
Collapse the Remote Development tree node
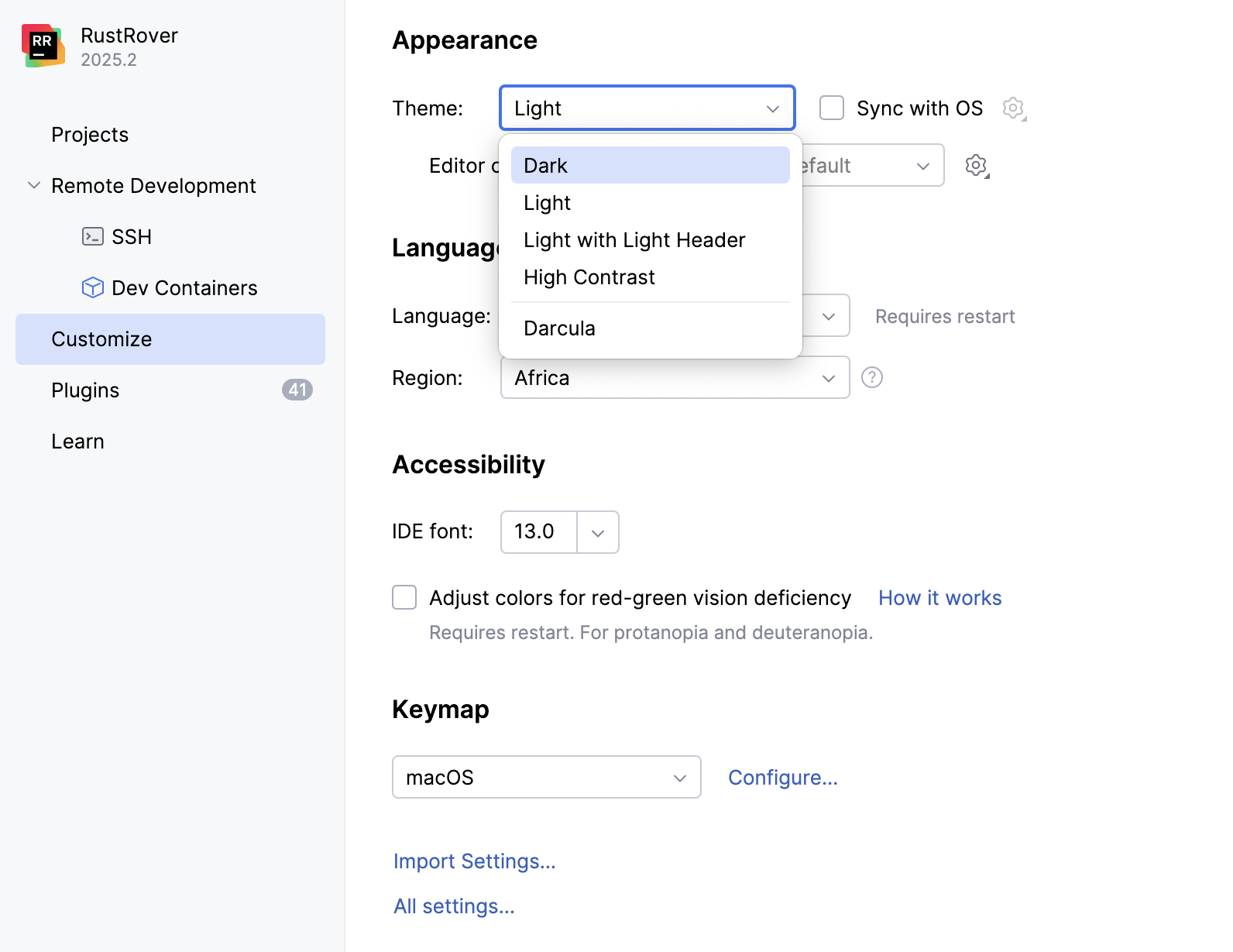pyautogui.click(x=34, y=186)
